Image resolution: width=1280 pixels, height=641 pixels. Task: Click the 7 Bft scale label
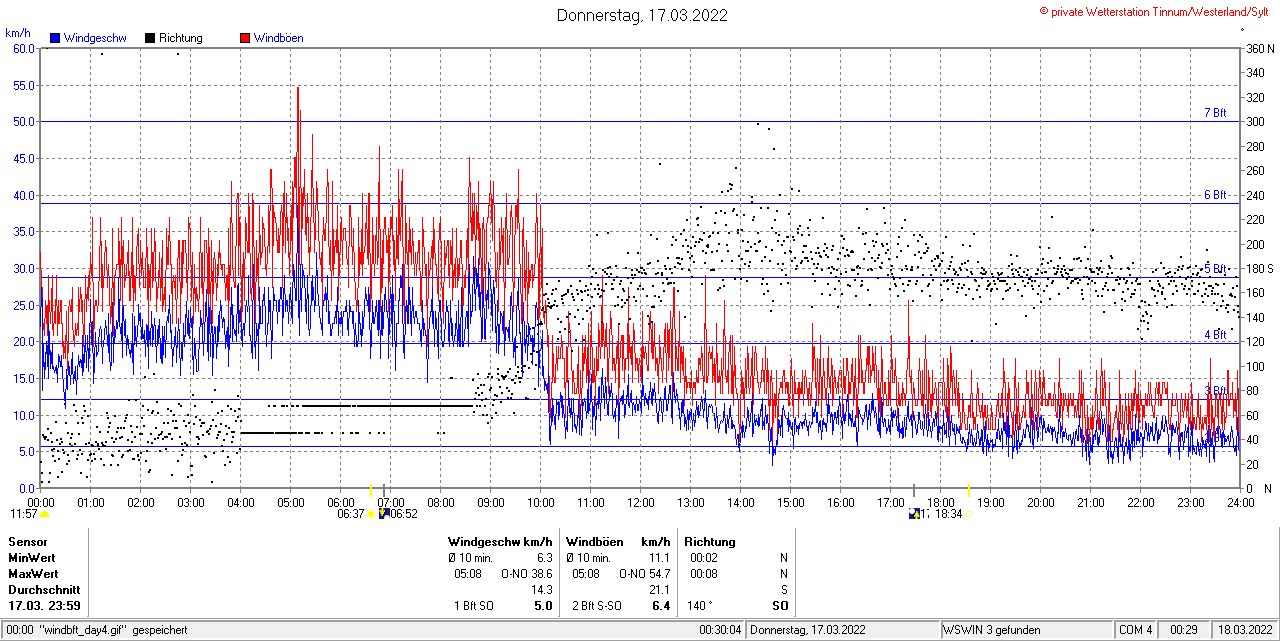coord(1215,113)
